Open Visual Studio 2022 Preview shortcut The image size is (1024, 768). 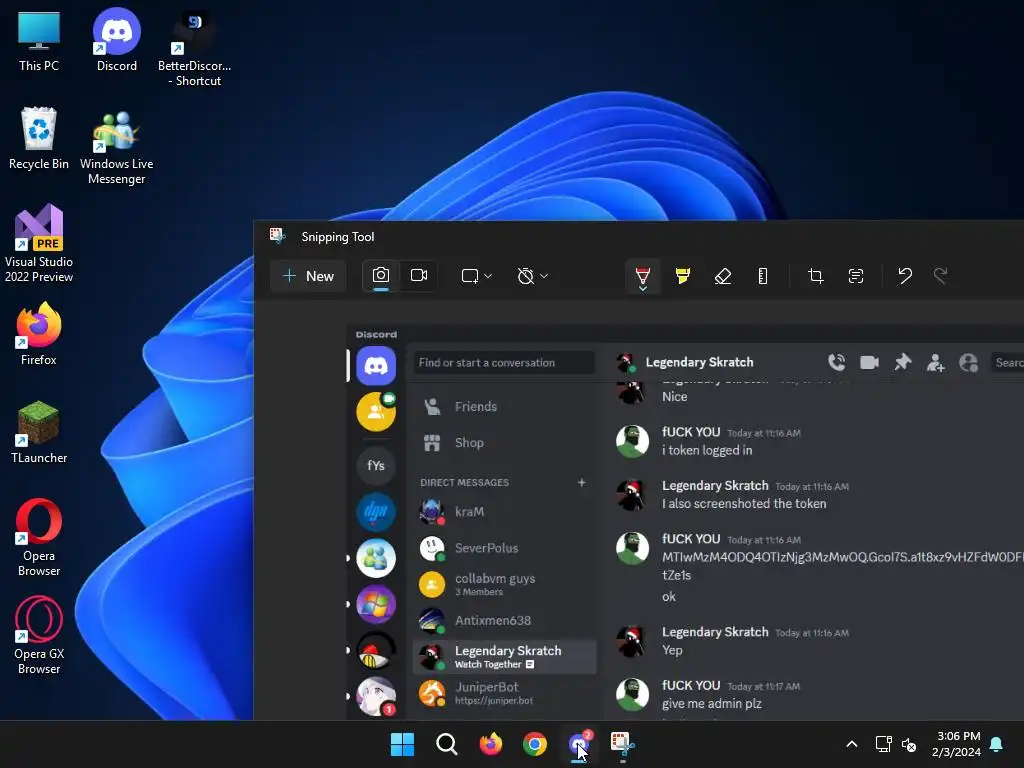[39, 243]
